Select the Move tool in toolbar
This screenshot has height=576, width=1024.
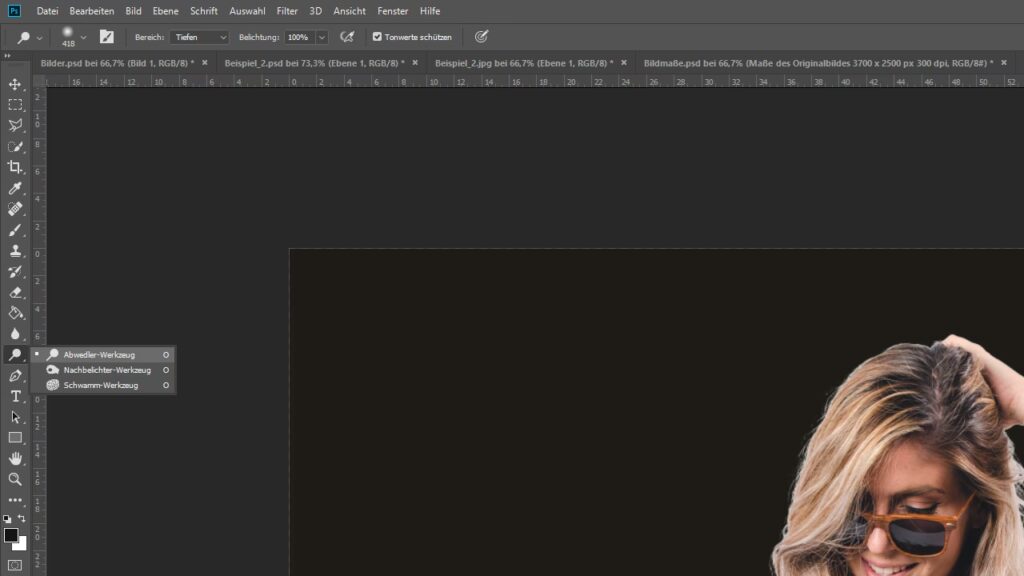point(15,84)
